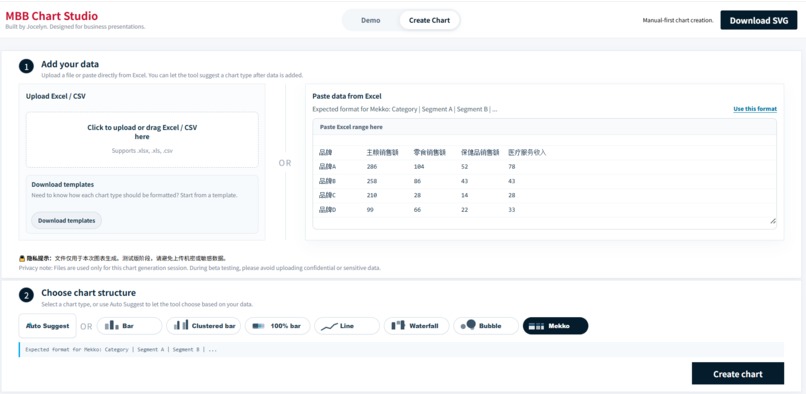Click the value 258 in the pasted data

(x=372, y=181)
